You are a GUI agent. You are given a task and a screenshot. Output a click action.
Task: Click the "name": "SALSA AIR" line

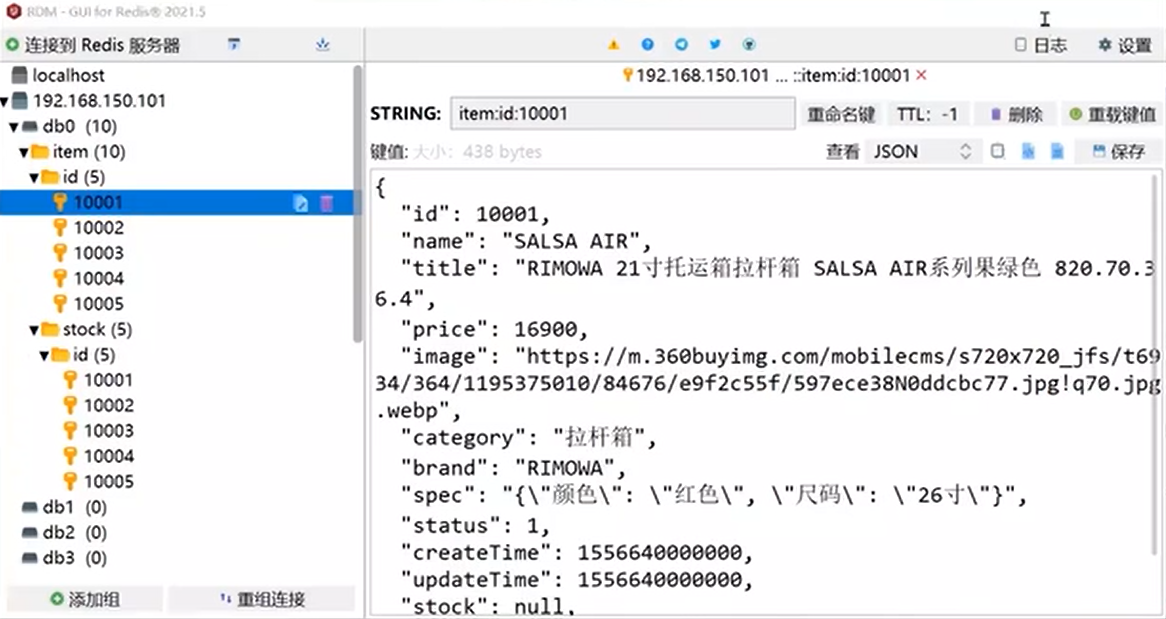click(x=526, y=241)
